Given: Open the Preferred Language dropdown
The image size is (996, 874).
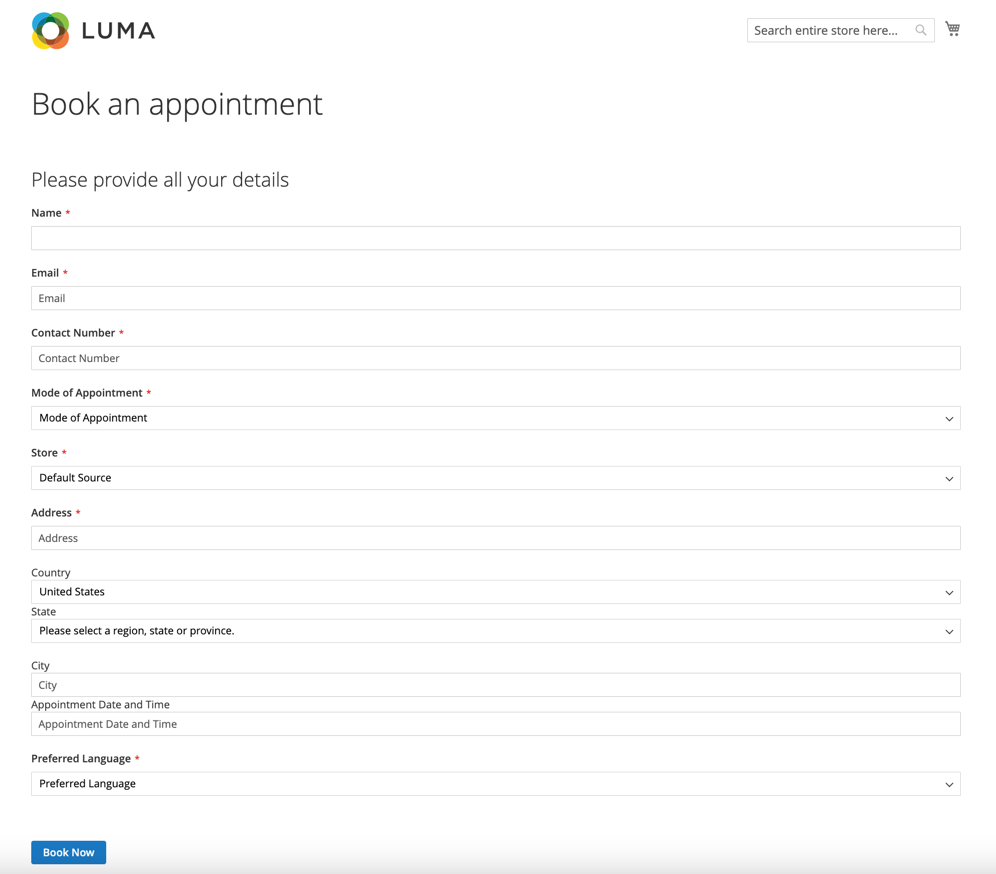Looking at the screenshot, I should pyautogui.click(x=495, y=784).
